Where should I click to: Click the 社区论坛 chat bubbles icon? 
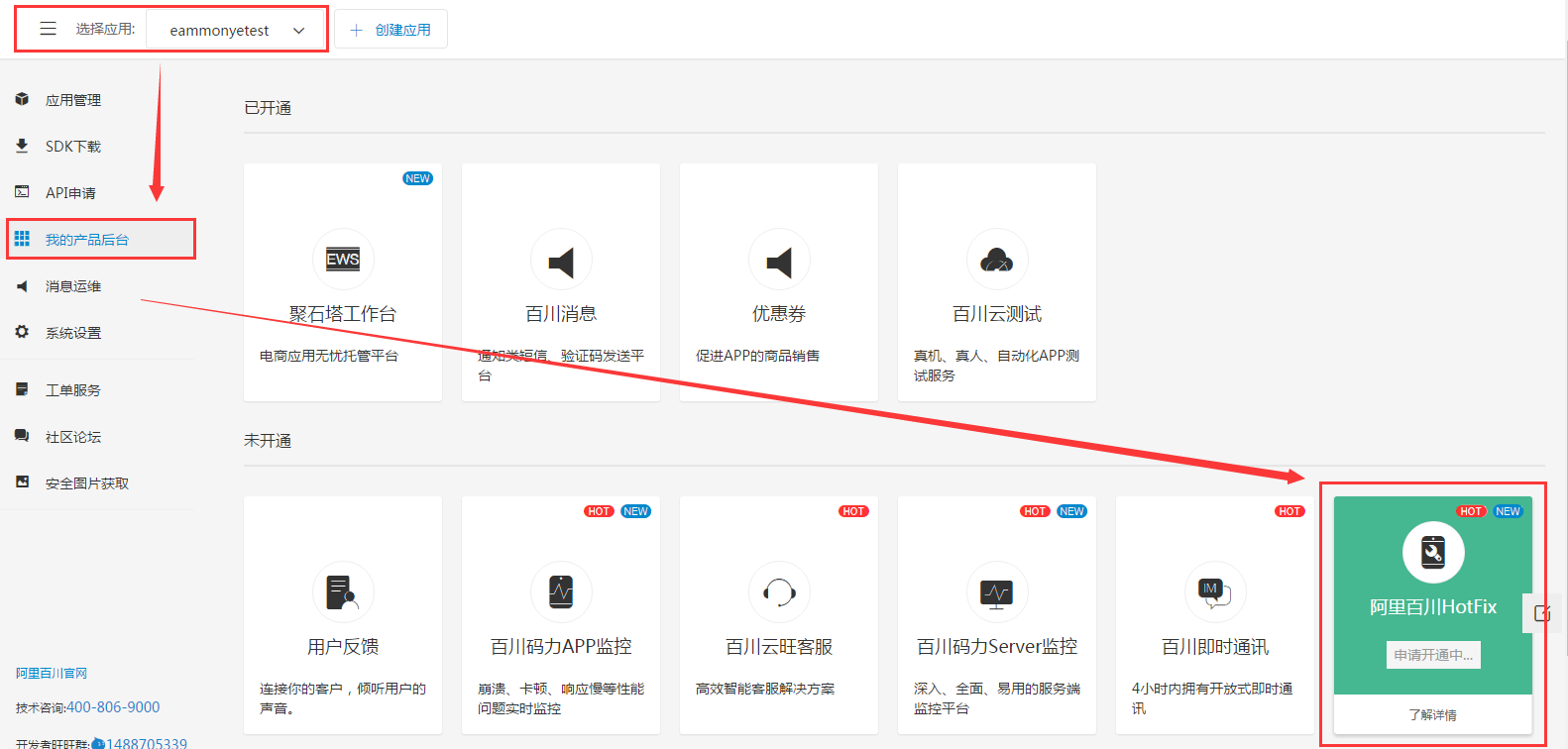22,436
